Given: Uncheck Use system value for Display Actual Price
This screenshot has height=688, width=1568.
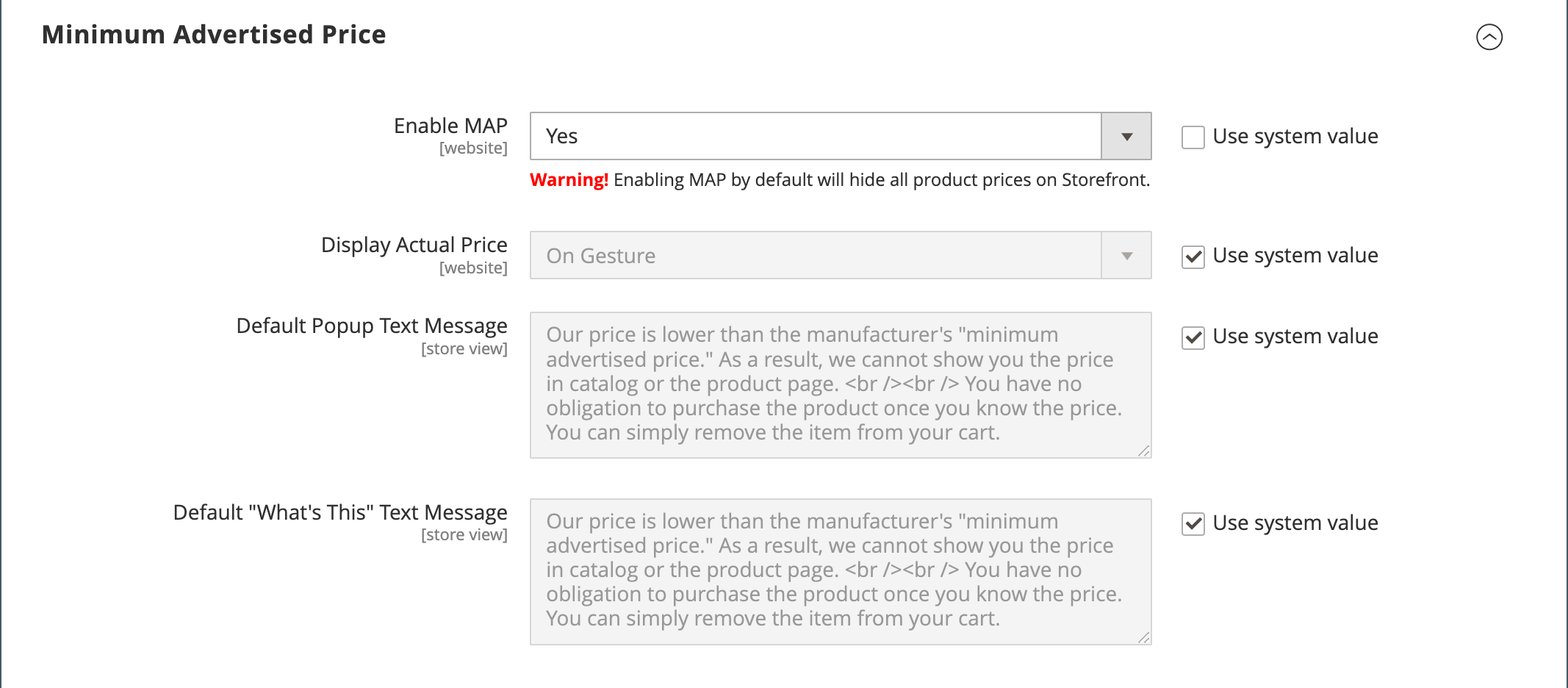Looking at the screenshot, I should click(x=1193, y=257).
